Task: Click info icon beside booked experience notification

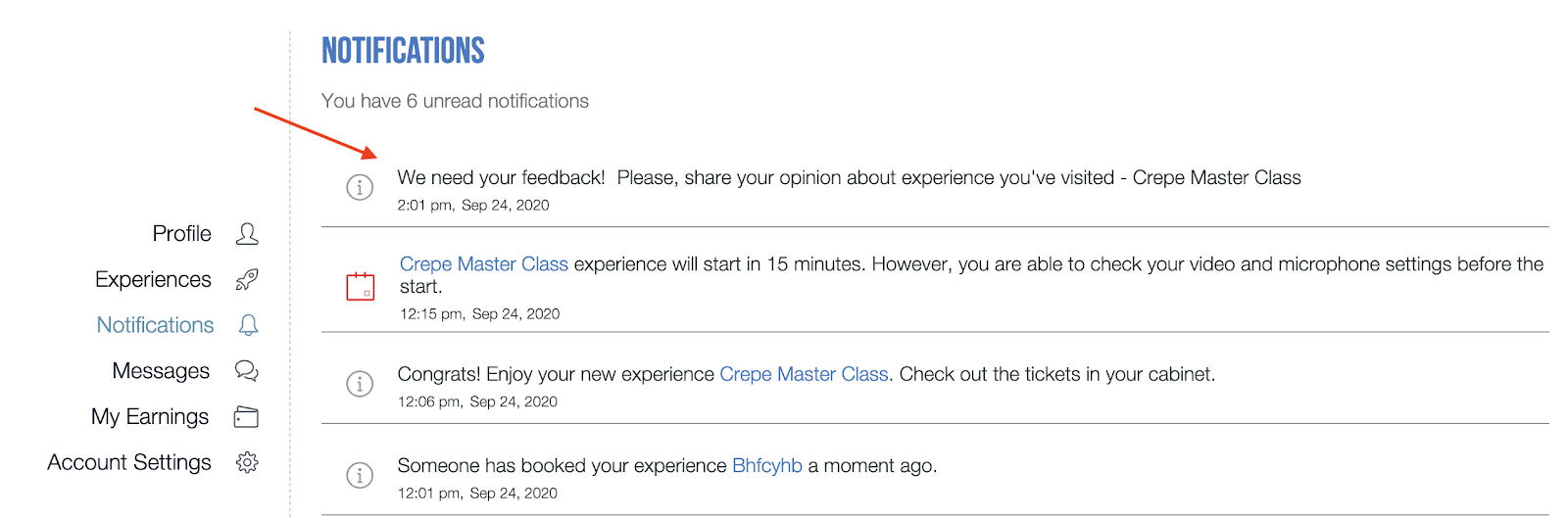Action: (360, 476)
